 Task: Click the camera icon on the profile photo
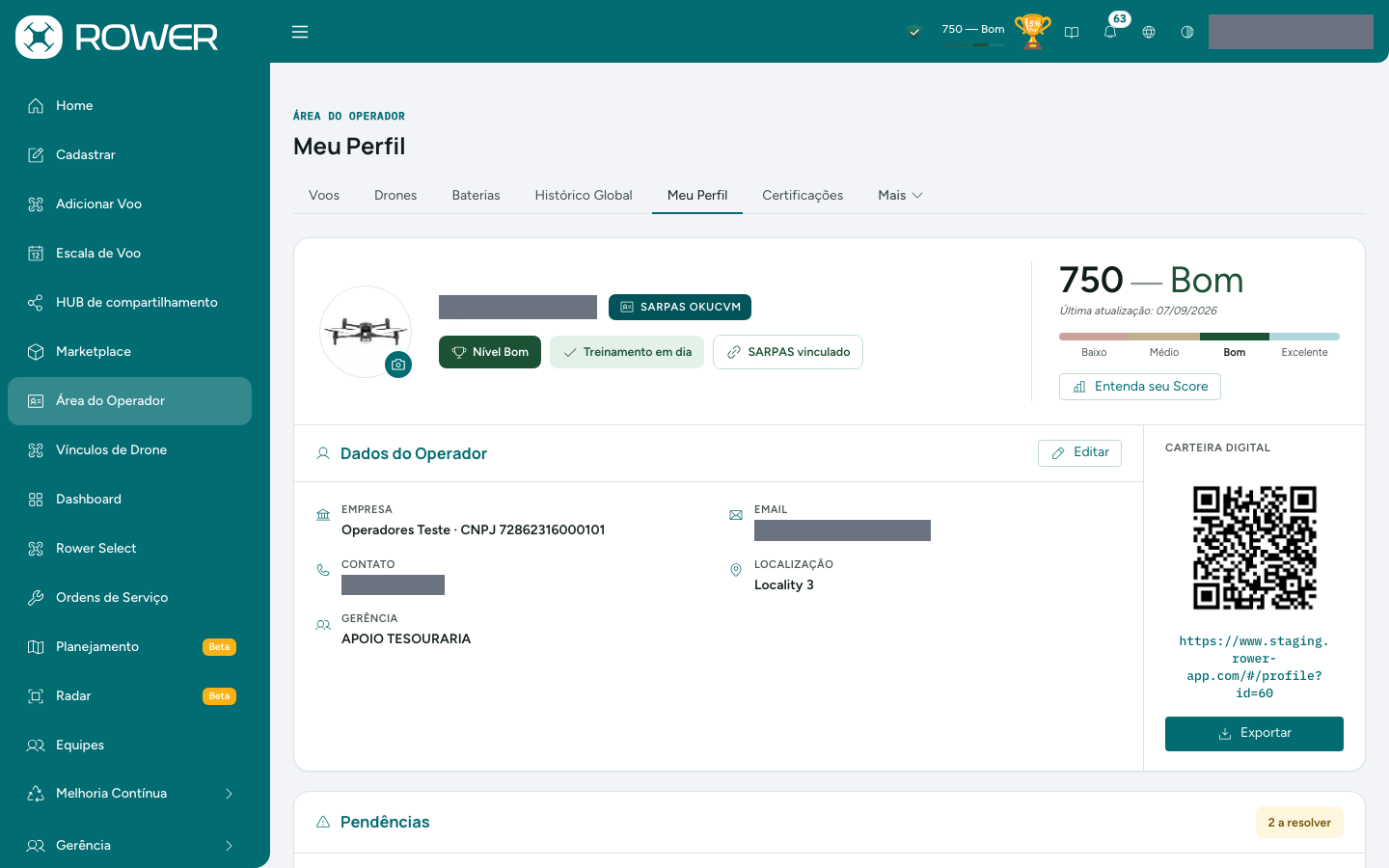398,365
